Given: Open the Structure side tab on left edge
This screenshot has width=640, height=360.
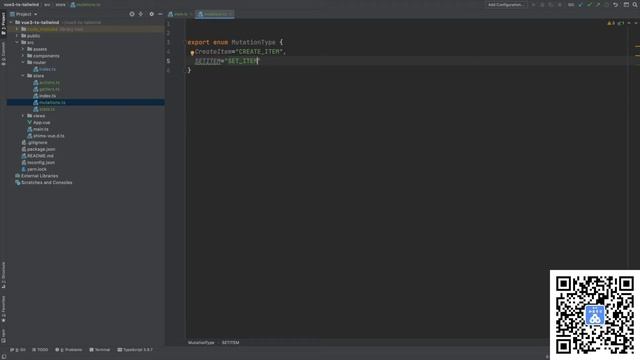Looking at the screenshot, I should point(3,275).
